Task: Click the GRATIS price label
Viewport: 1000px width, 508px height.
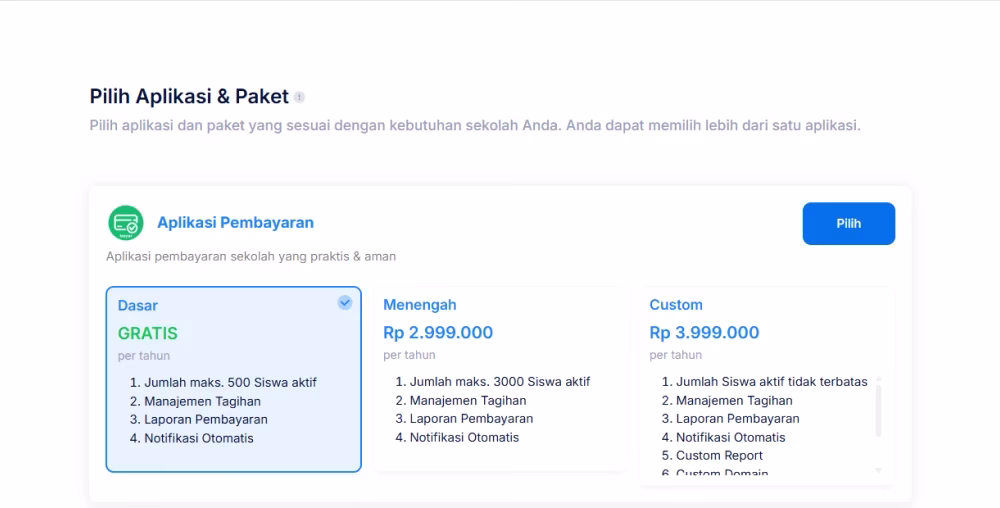Action: pyautogui.click(x=148, y=333)
